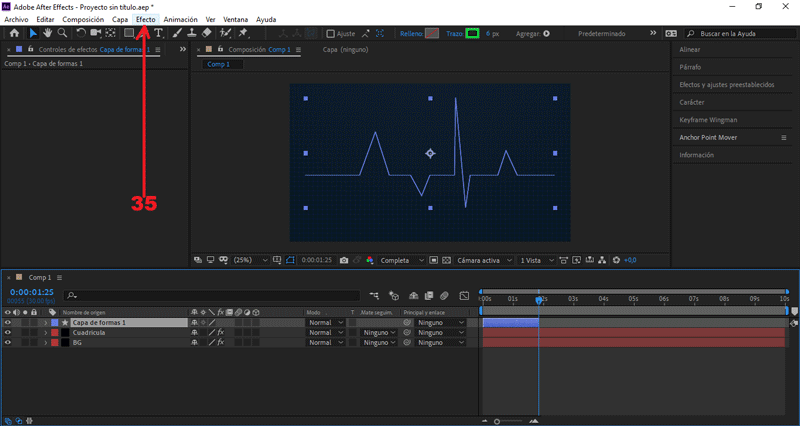Select the Roto Brush tool

[x=225, y=33]
